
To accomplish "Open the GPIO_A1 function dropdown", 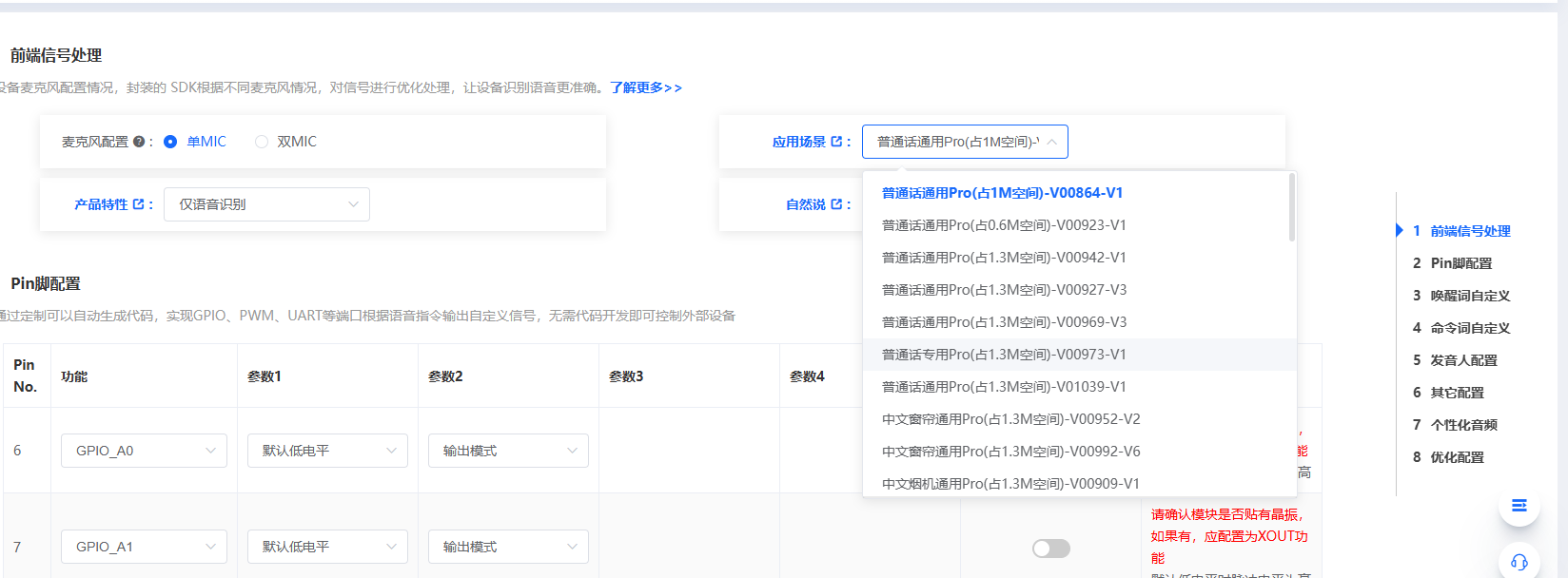I will 144,547.
